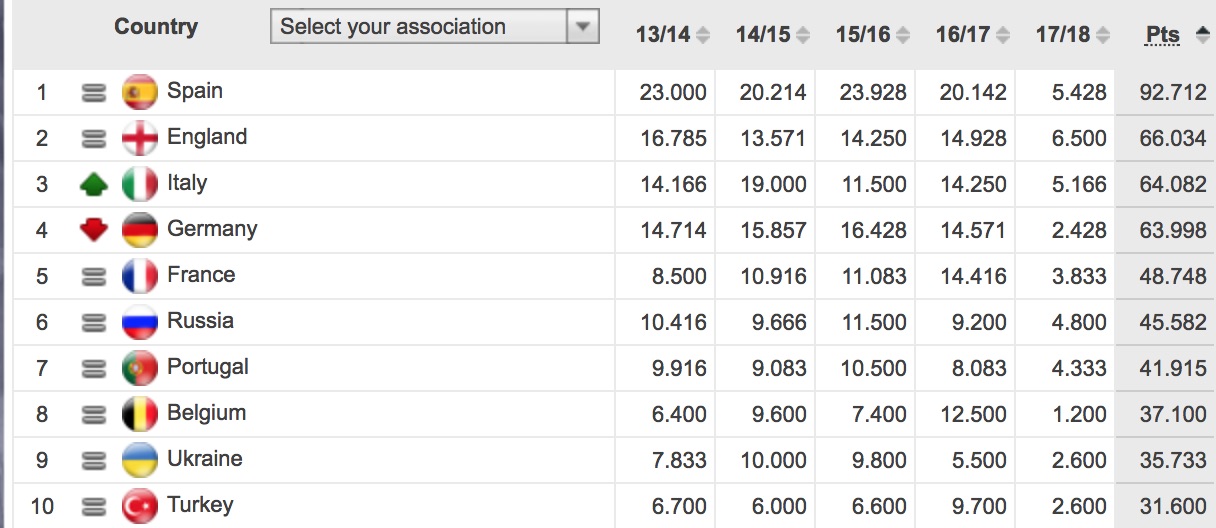The height and width of the screenshot is (528, 1216).
Task: Click the association dropdown arrow button
Action: point(582,27)
